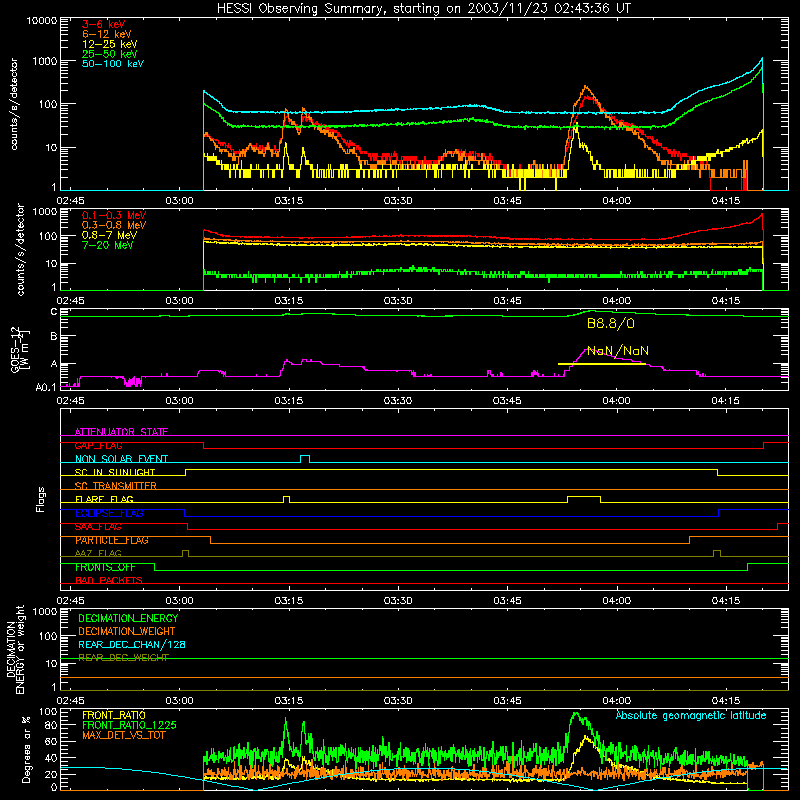Select the FLARE_FLAG label
This screenshot has width=800, height=800.
(104, 499)
